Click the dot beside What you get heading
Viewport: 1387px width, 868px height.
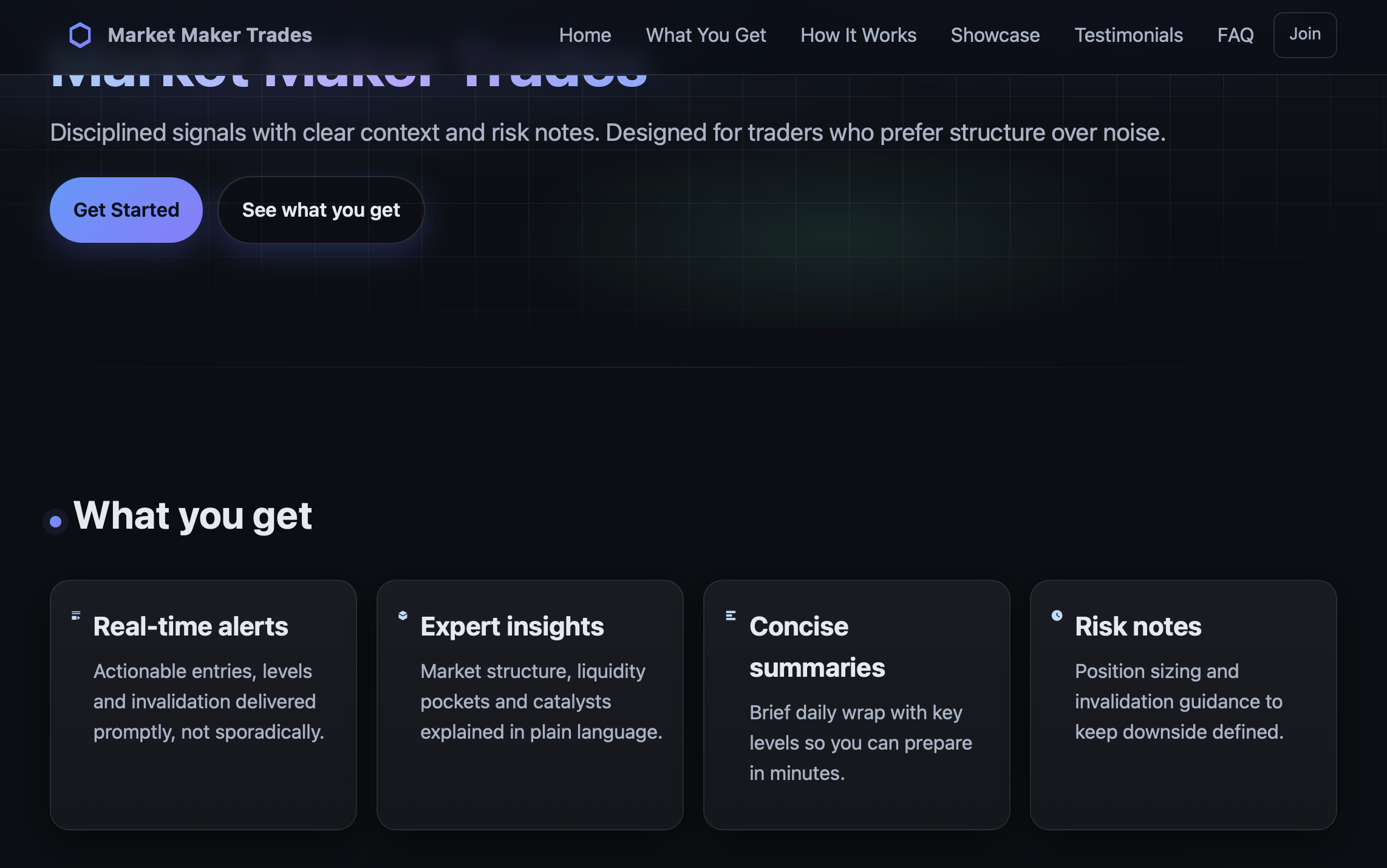(56, 521)
